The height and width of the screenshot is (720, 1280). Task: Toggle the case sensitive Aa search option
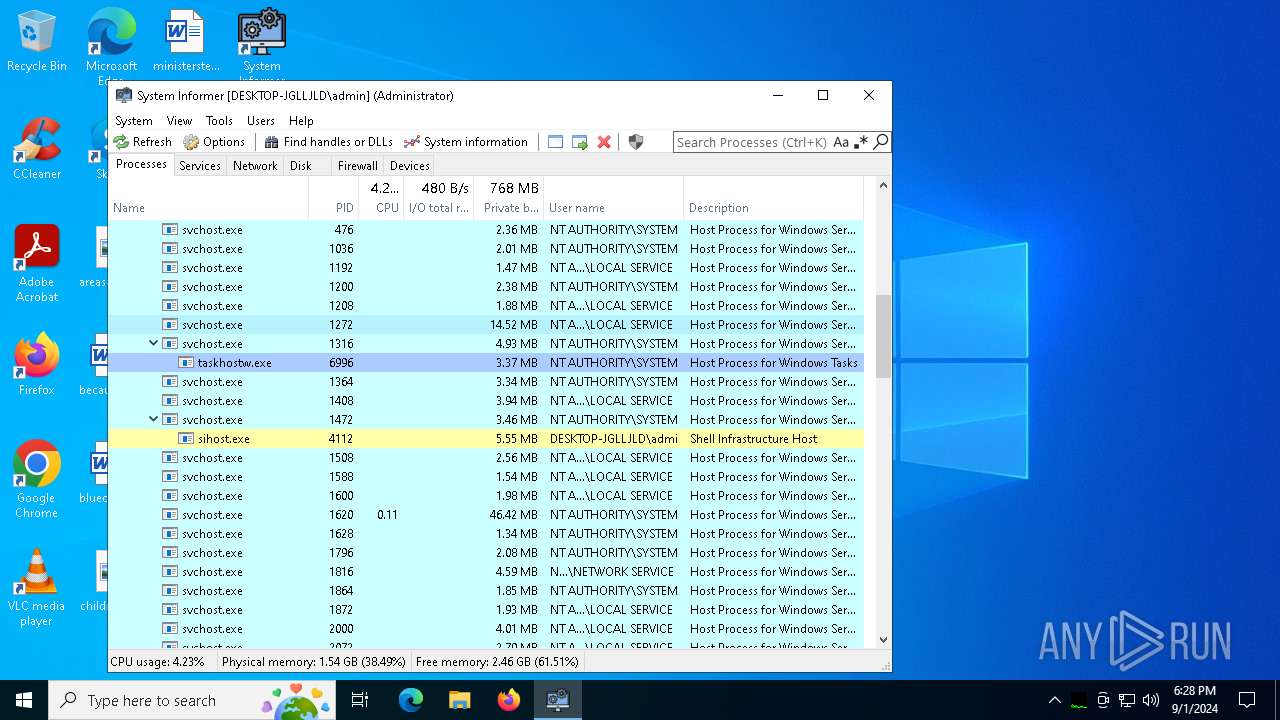[x=841, y=142]
